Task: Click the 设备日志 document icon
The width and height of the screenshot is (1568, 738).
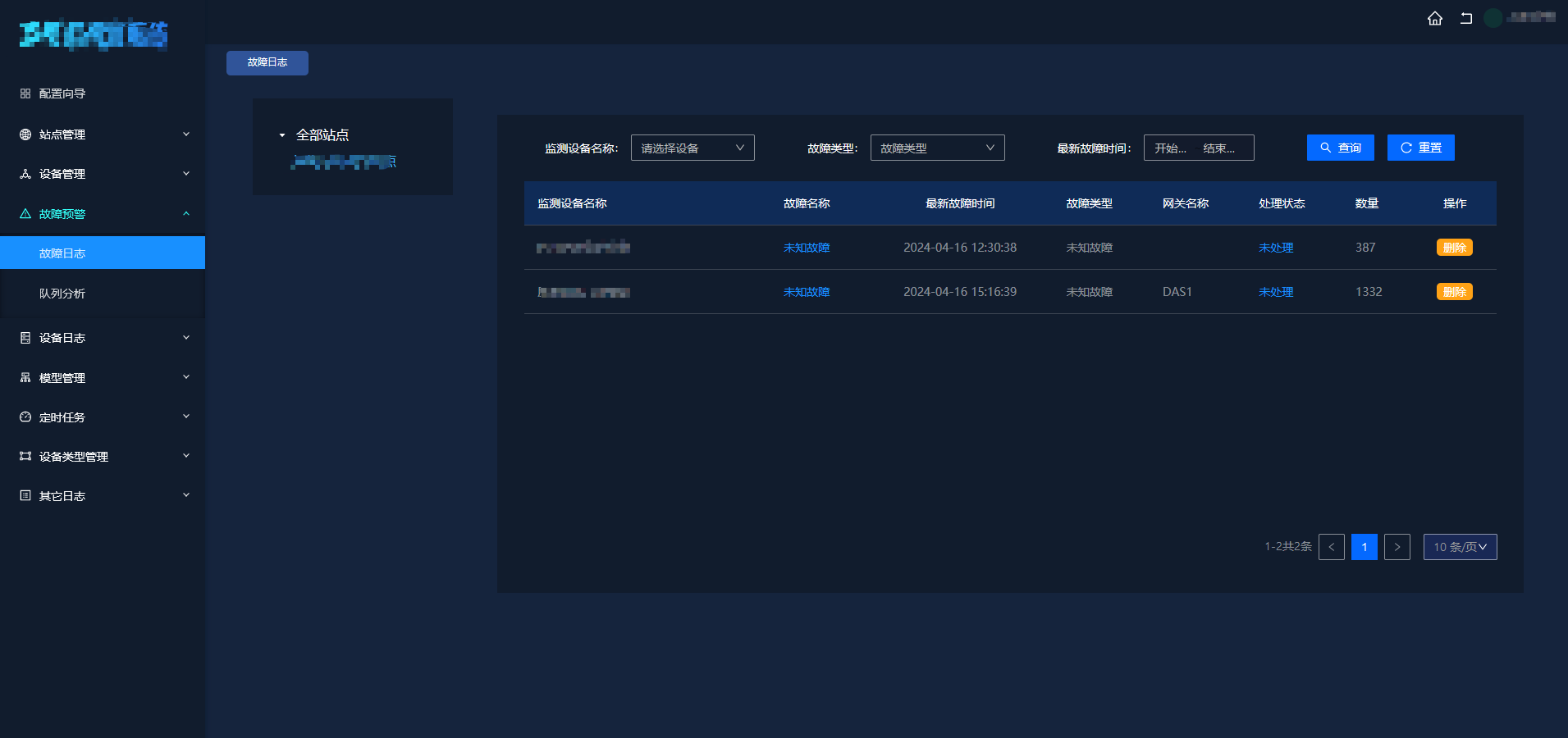Action: point(25,338)
